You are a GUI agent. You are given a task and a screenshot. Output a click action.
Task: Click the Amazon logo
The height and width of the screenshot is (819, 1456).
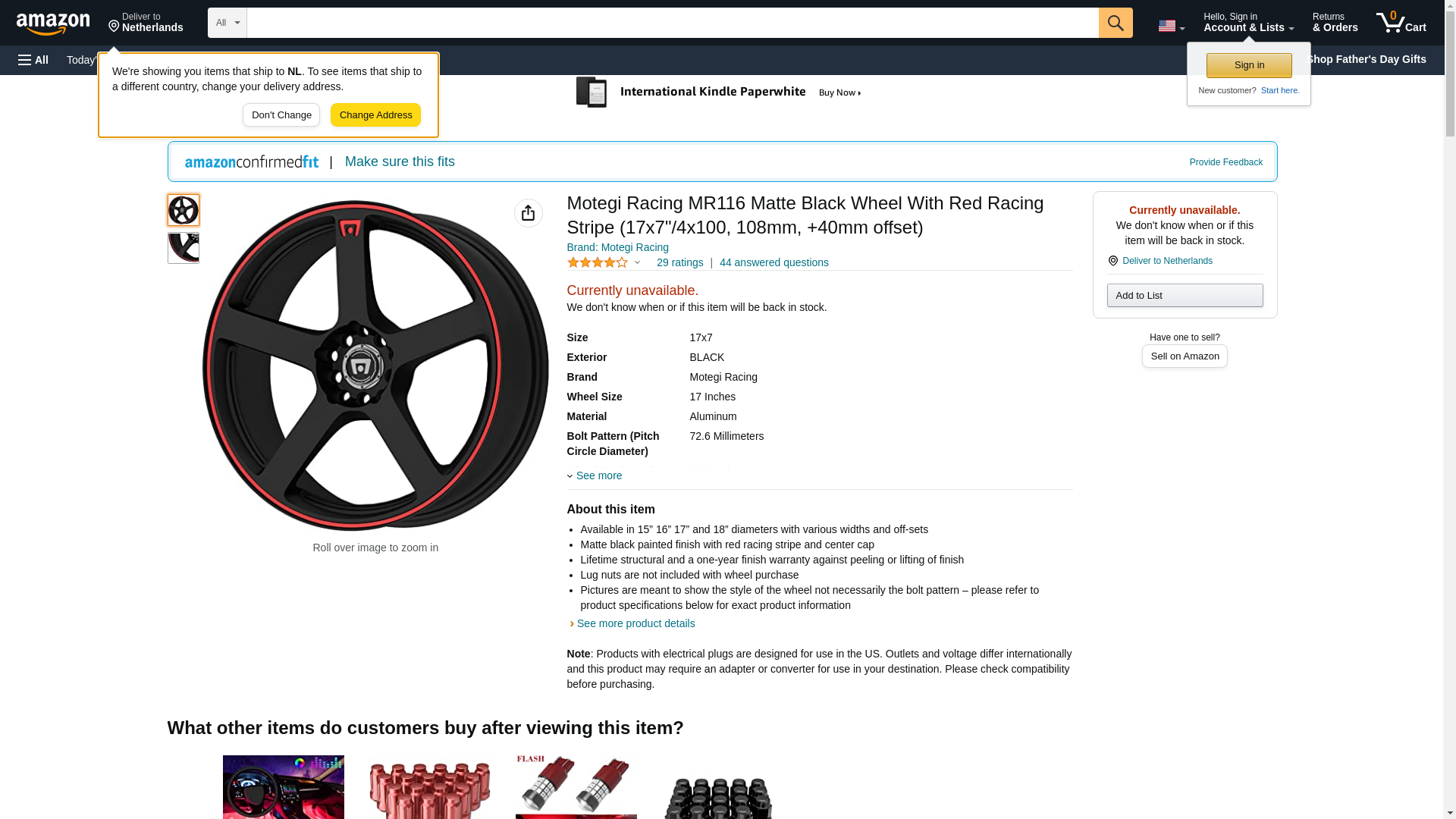coord(53,24)
